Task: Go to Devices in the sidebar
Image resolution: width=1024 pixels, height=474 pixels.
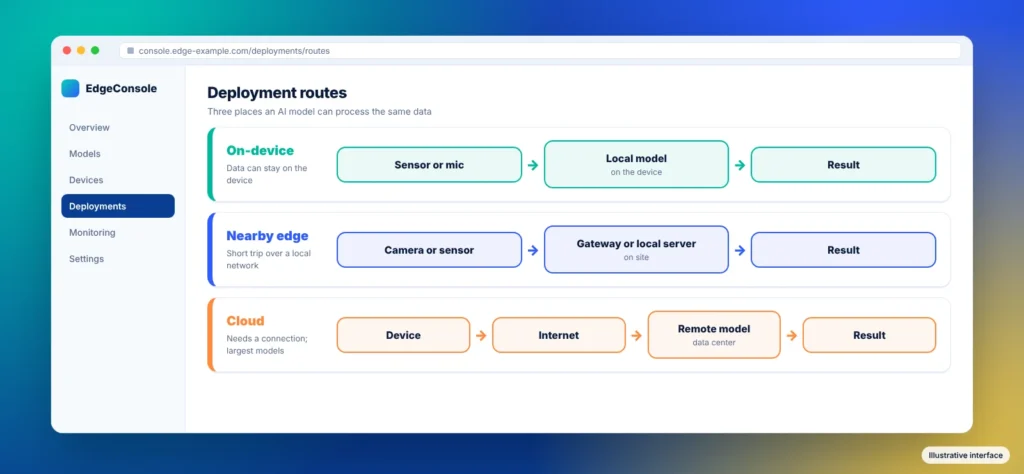Action: (x=118, y=180)
